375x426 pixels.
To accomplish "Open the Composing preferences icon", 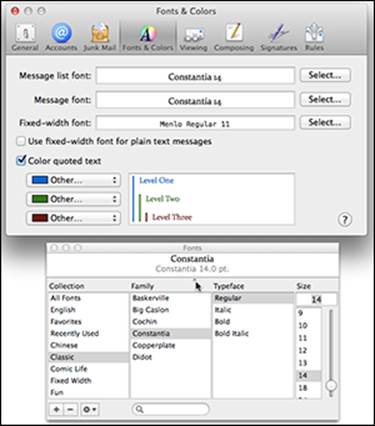I will (234, 37).
